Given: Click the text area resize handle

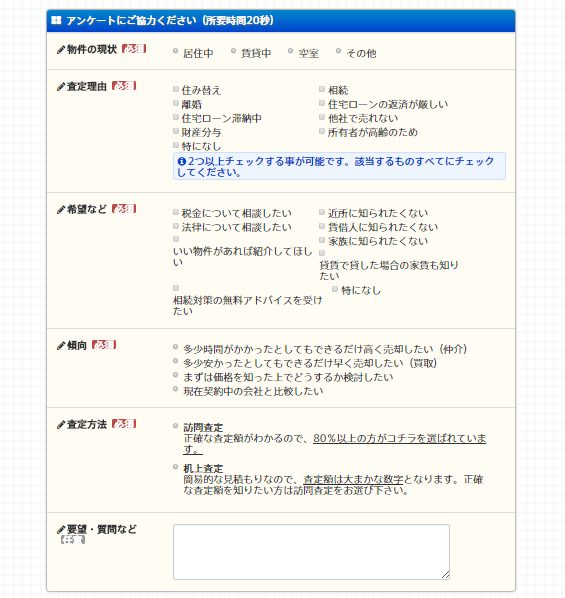Looking at the screenshot, I should (446, 575).
